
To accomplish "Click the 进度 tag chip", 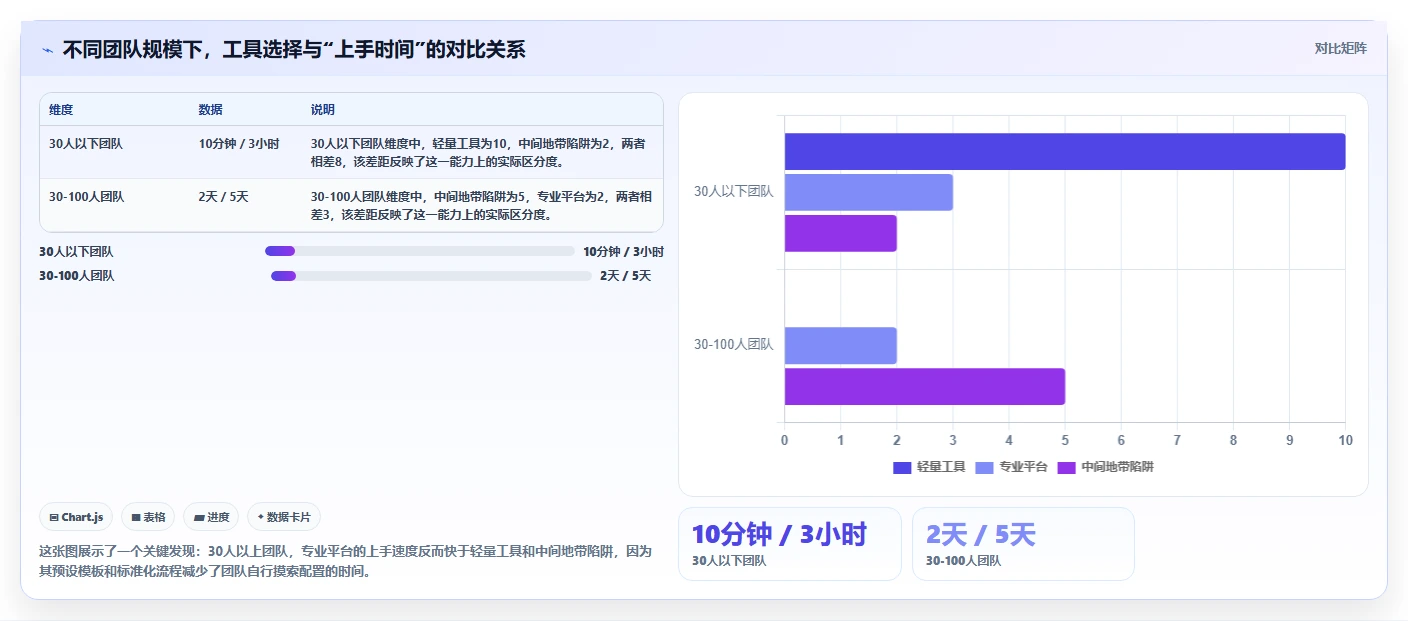I will coord(211,517).
